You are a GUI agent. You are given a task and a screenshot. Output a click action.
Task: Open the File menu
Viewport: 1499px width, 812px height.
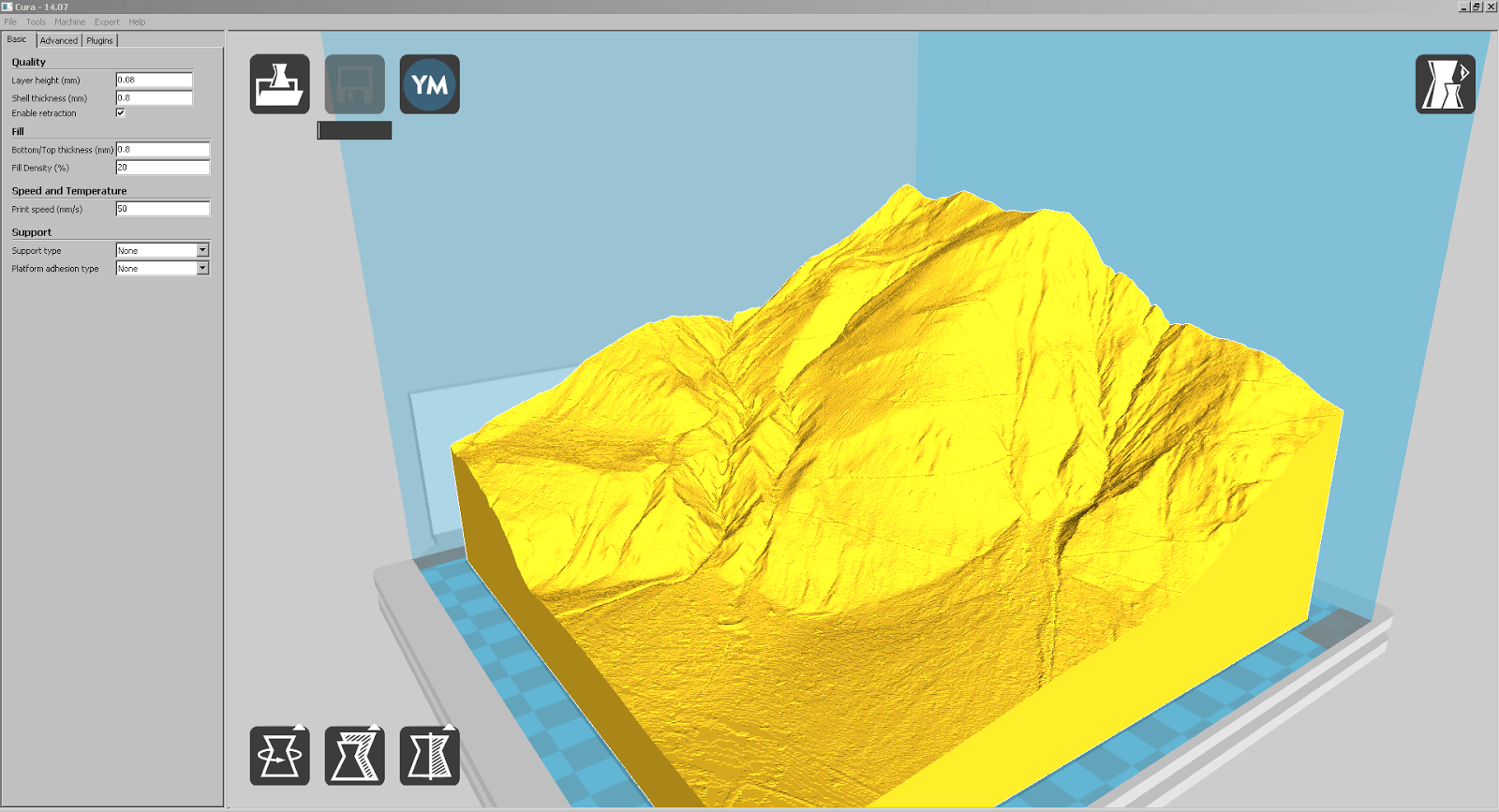pyautogui.click(x=10, y=22)
